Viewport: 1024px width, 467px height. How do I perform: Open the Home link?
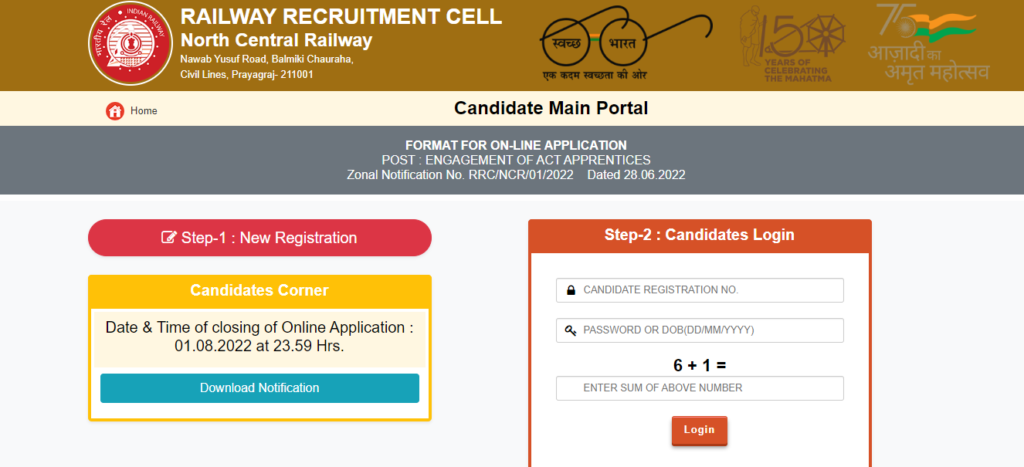[144, 111]
